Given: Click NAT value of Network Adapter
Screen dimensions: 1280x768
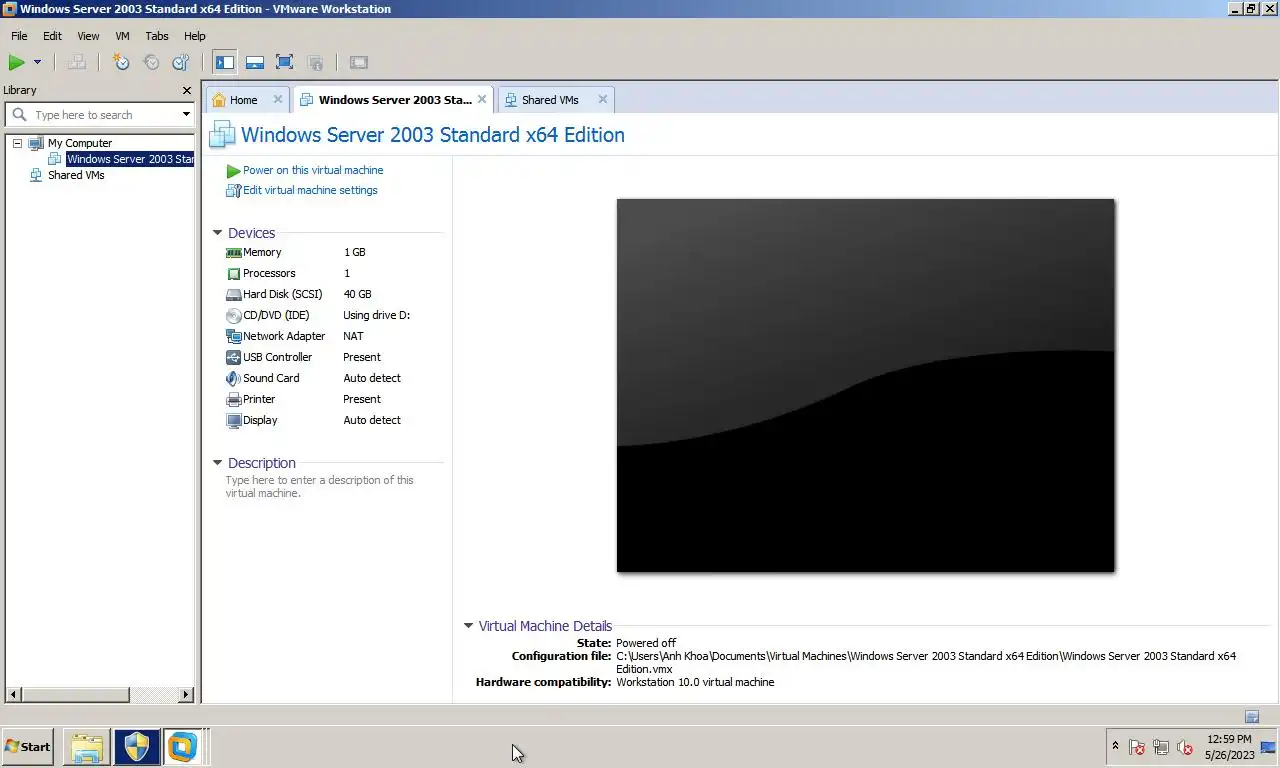Looking at the screenshot, I should (x=353, y=336).
